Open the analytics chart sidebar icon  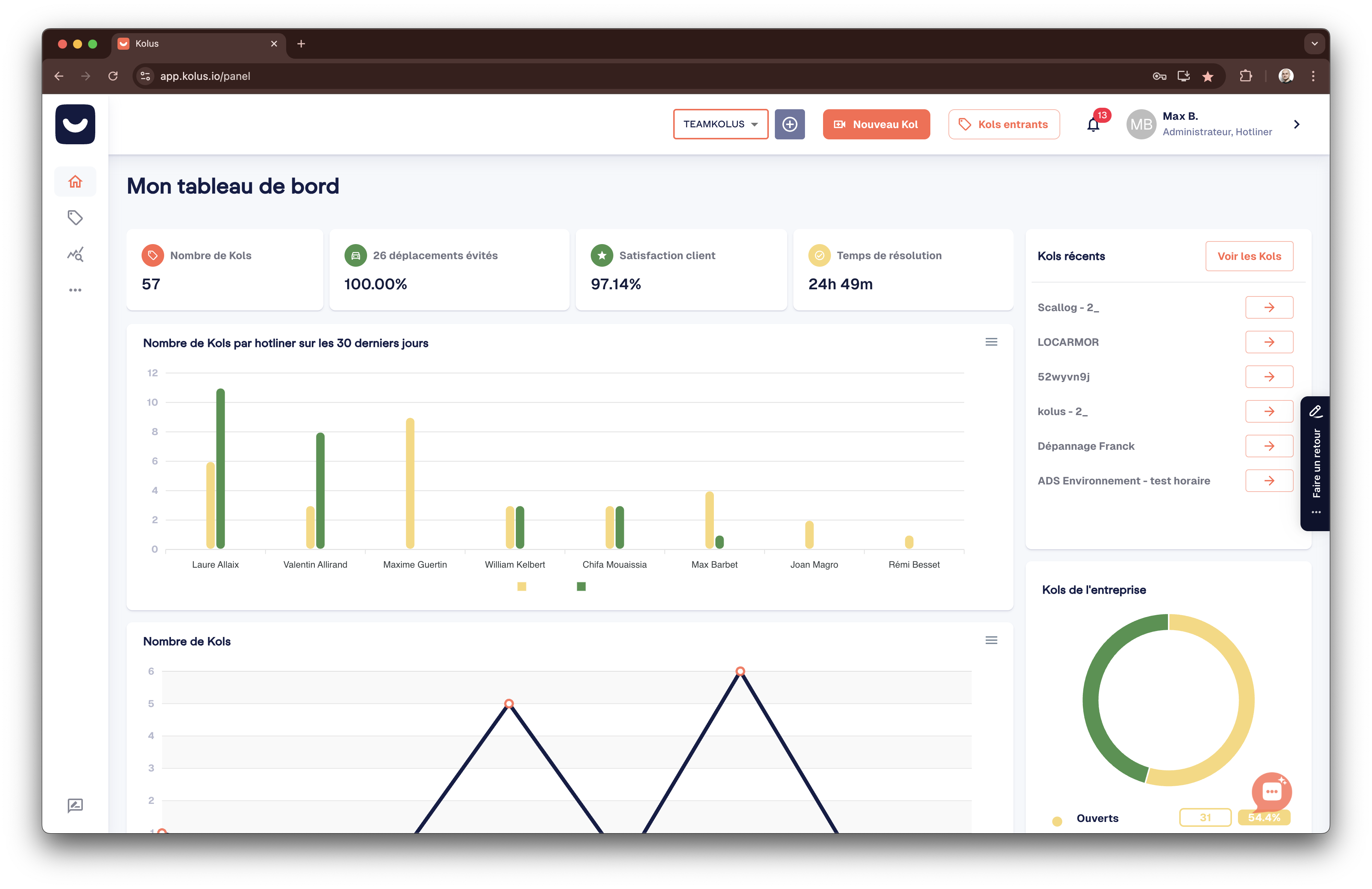pos(75,254)
